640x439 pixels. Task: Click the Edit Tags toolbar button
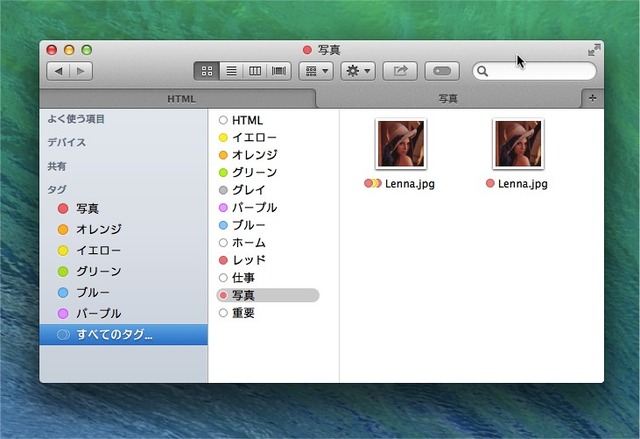point(442,71)
